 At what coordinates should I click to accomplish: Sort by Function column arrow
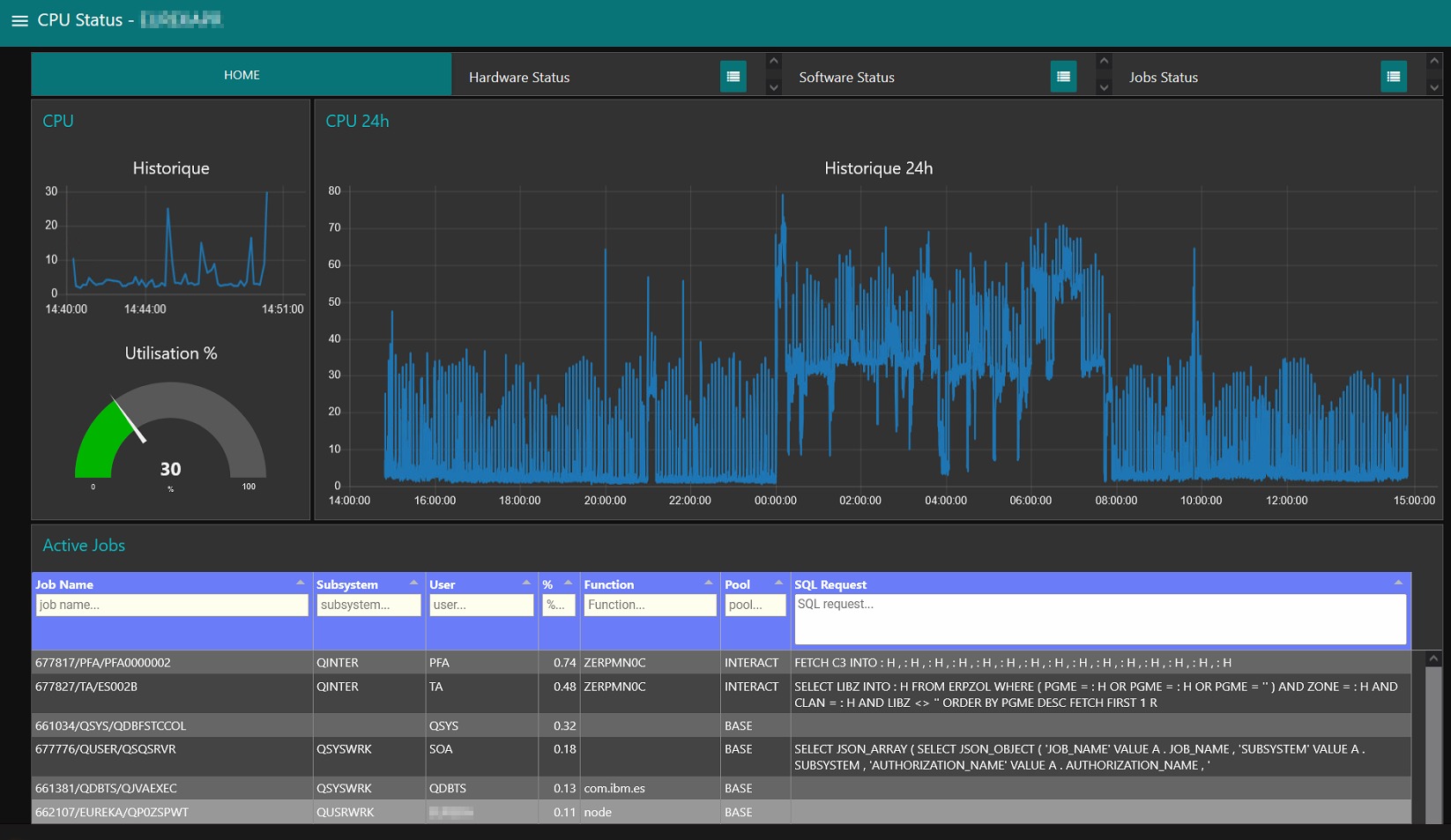(x=709, y=583)
